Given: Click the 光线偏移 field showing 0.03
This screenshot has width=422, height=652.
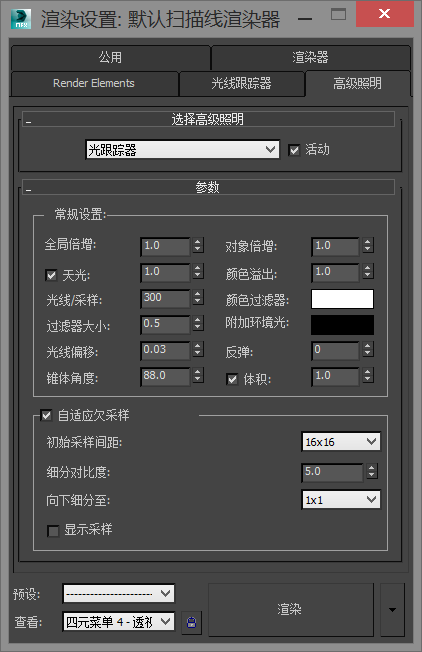Looking at the screenshot, I should tap(165, 350).
